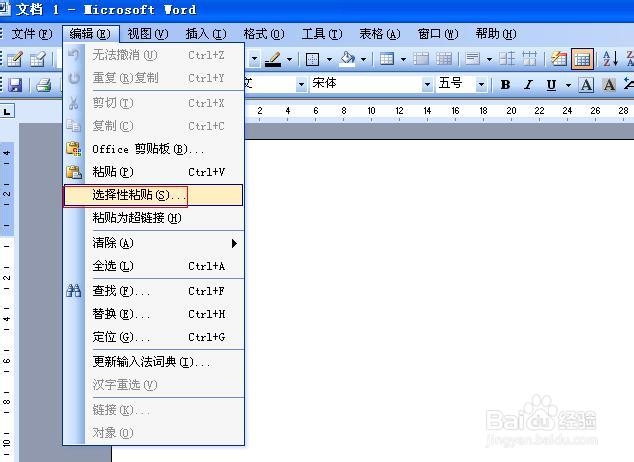
Task: Click the Print icon
Action: click(x=43, y=85)
